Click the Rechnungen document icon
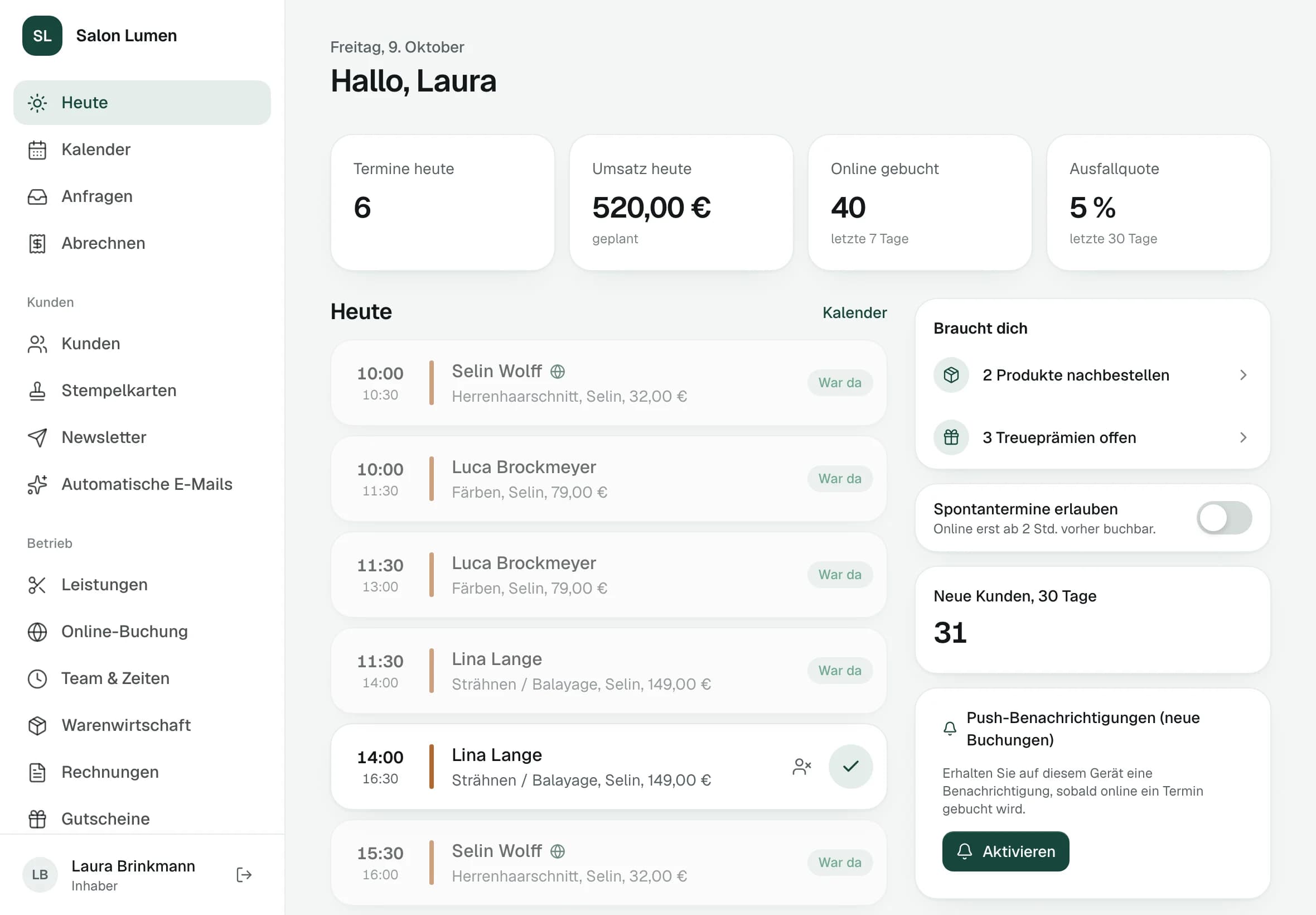Screen dimensions: 1316x915 tap(37, 773)
